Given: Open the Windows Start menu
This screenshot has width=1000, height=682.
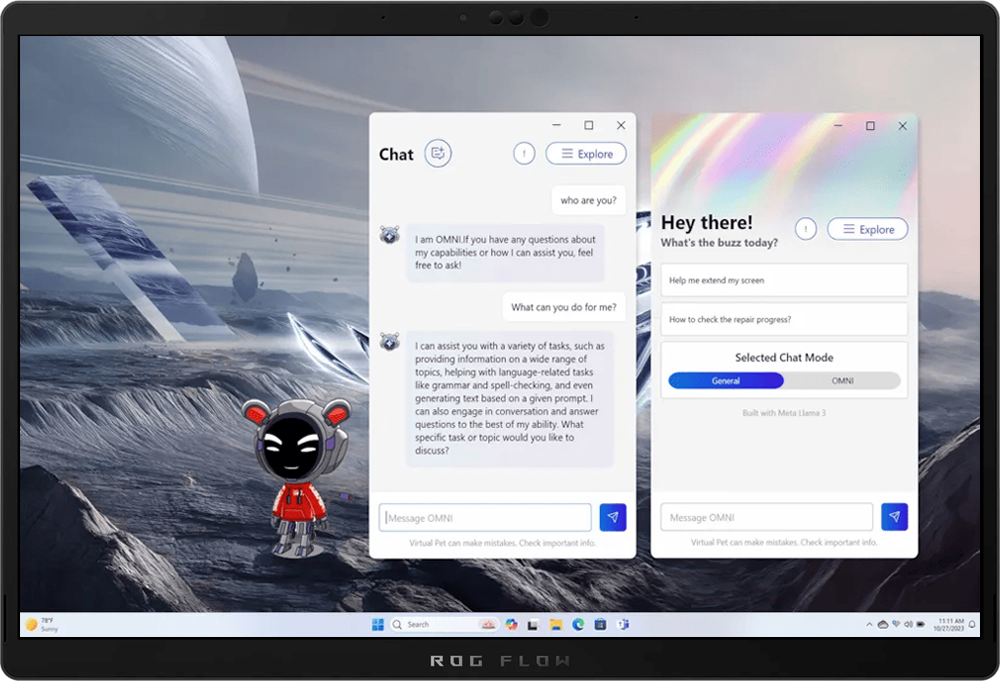Looking at the screenshot, I should pos(378,625).
